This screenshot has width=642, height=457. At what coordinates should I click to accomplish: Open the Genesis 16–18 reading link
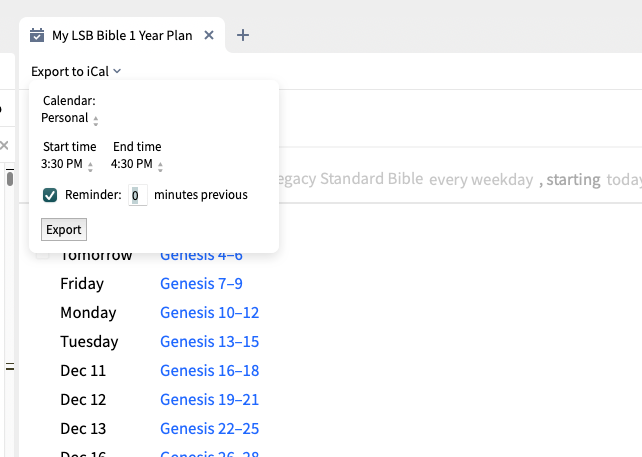pos(209,371)
